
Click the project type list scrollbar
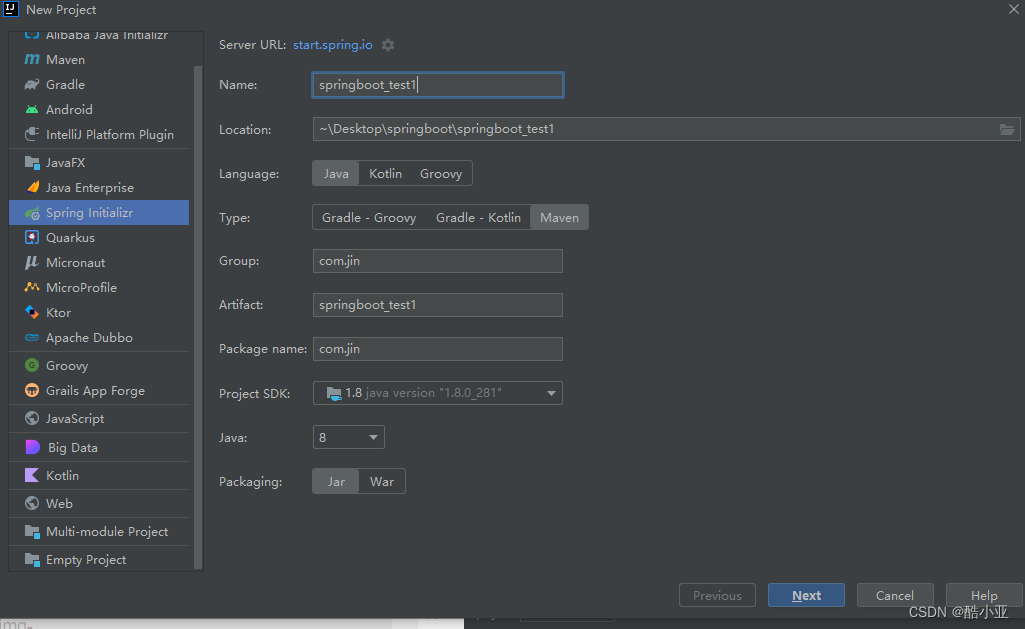198,317
